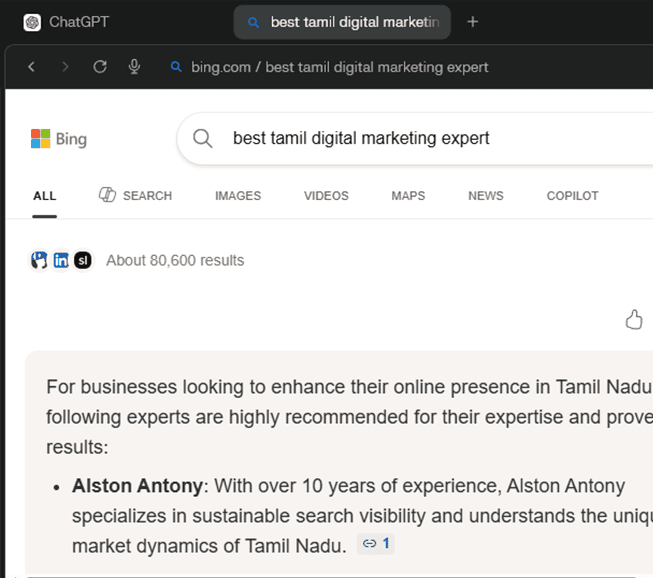Screen dimensions: 653x578
Task: Go forward to the next page
Action: (65, 67)
